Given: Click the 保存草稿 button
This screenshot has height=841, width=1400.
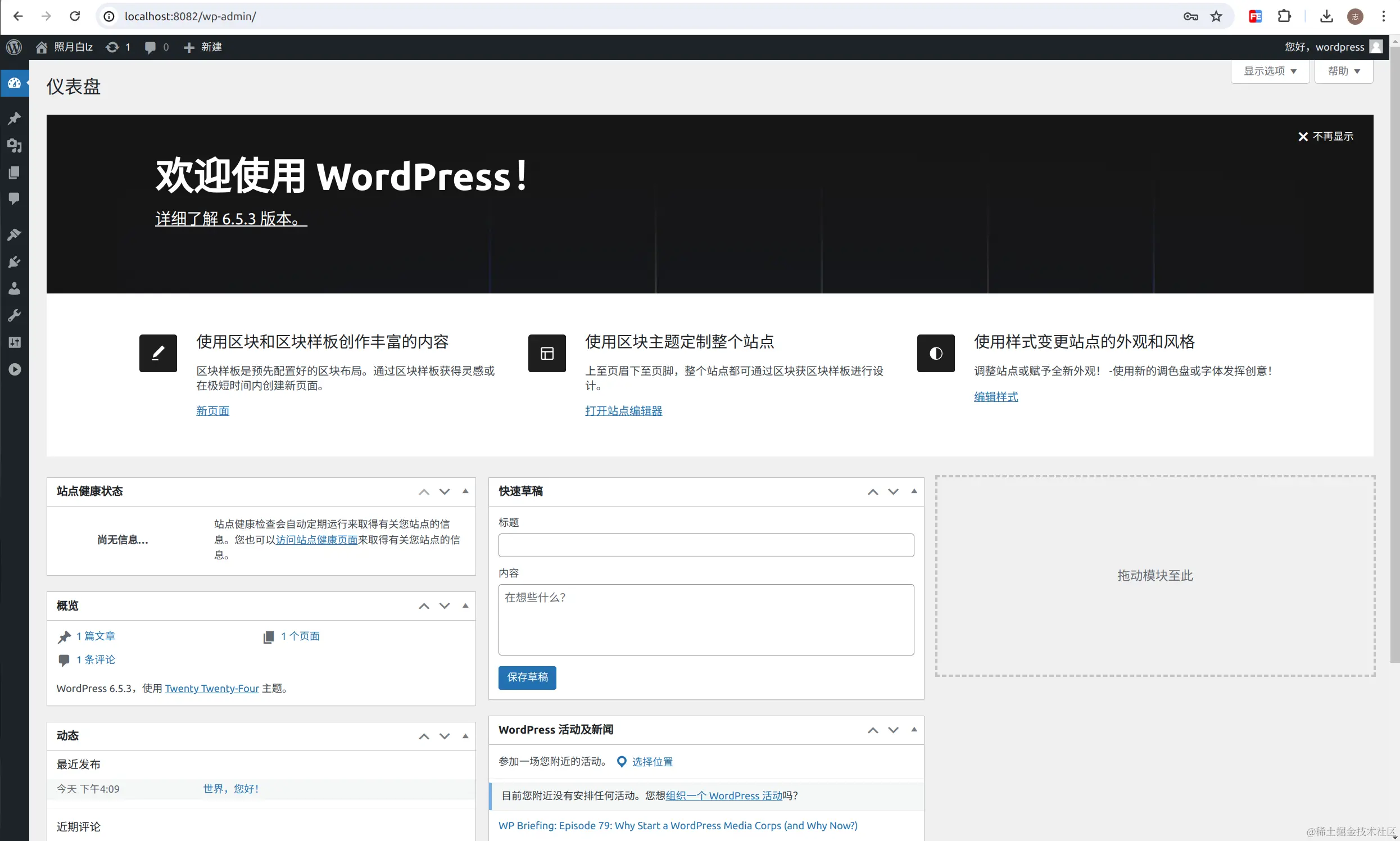Looking at the screenshot, I should pos(527,678).
